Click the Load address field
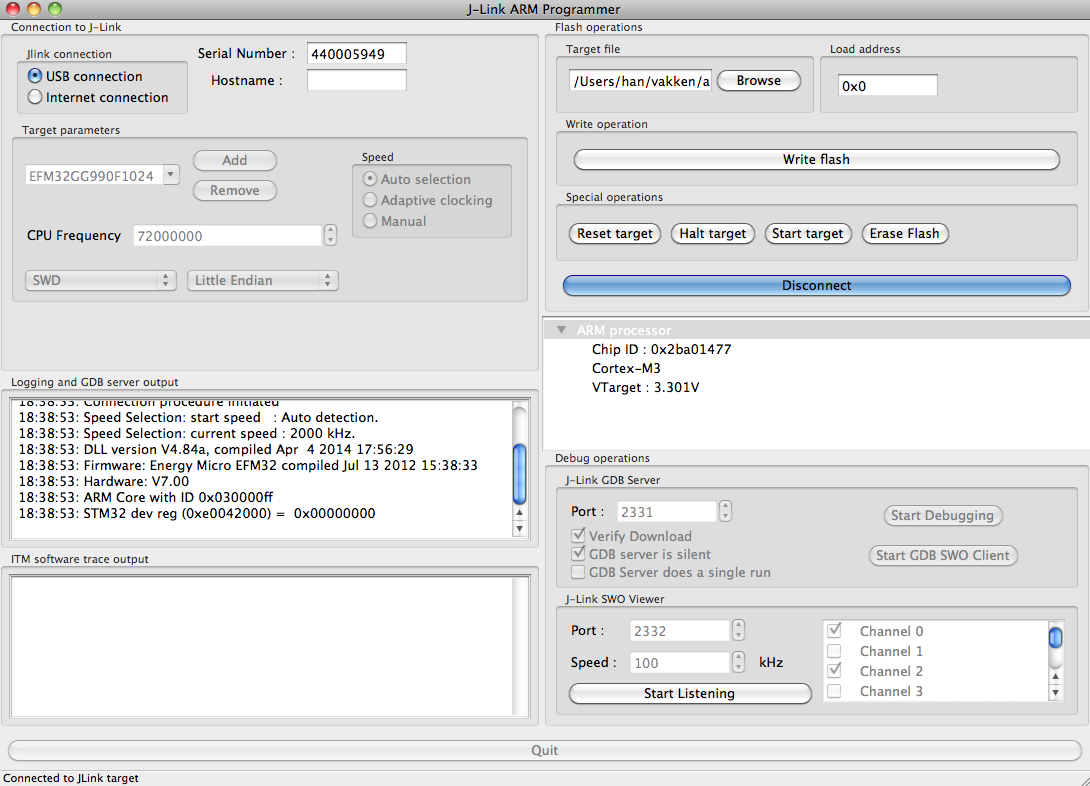The width and height of the screenshot is (1090, 786). point(887,85)
